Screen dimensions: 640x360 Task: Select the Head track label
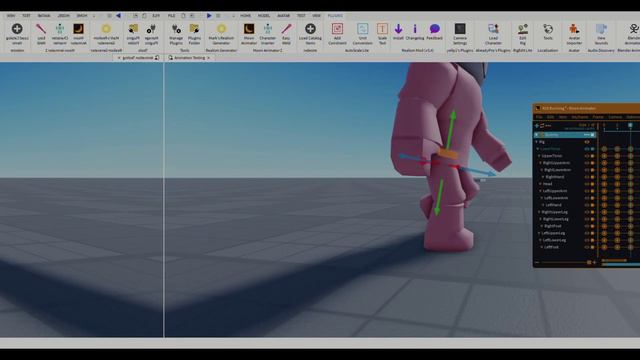coord(547,184)
